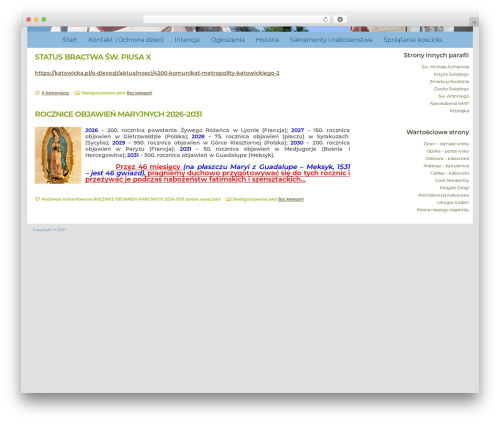This screenshot has width=500, height=423.
Task: Click the Our Lady of Guadalupe image
Action: point(58,155)
